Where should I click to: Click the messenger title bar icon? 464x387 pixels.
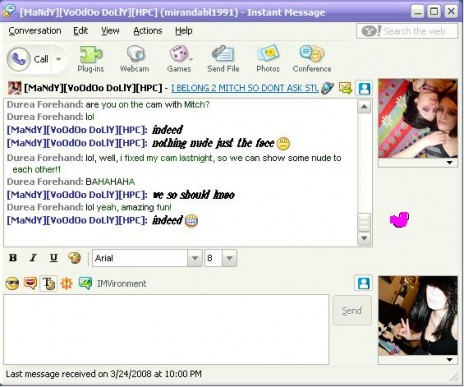pos(9,11)
